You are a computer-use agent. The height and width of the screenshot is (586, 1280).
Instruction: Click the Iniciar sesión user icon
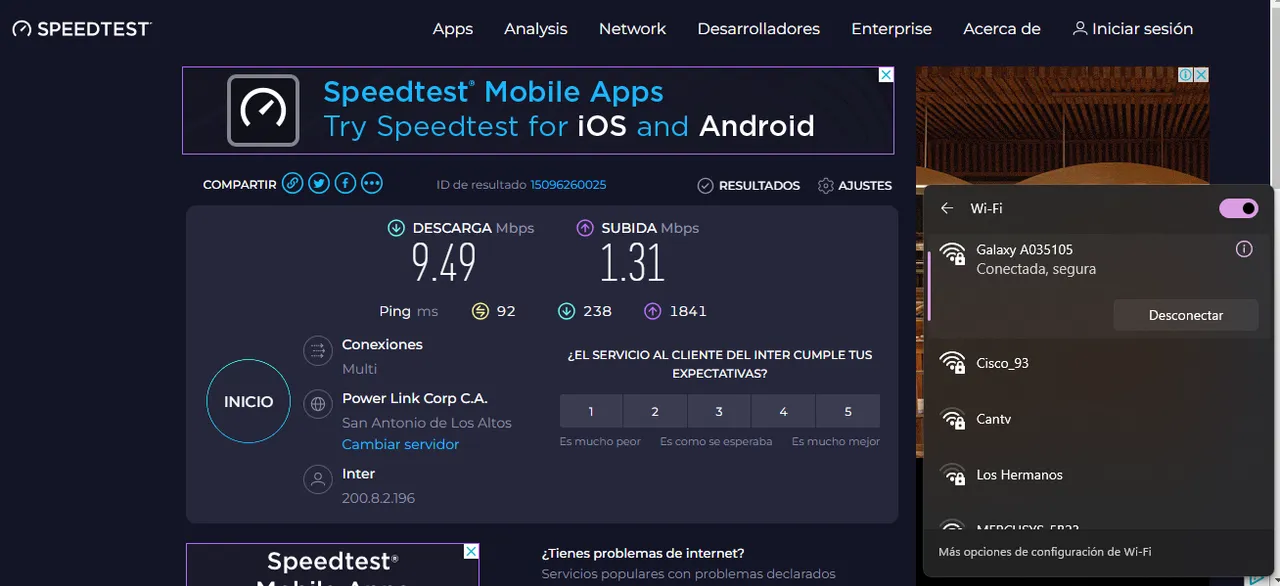point(1080,29)
